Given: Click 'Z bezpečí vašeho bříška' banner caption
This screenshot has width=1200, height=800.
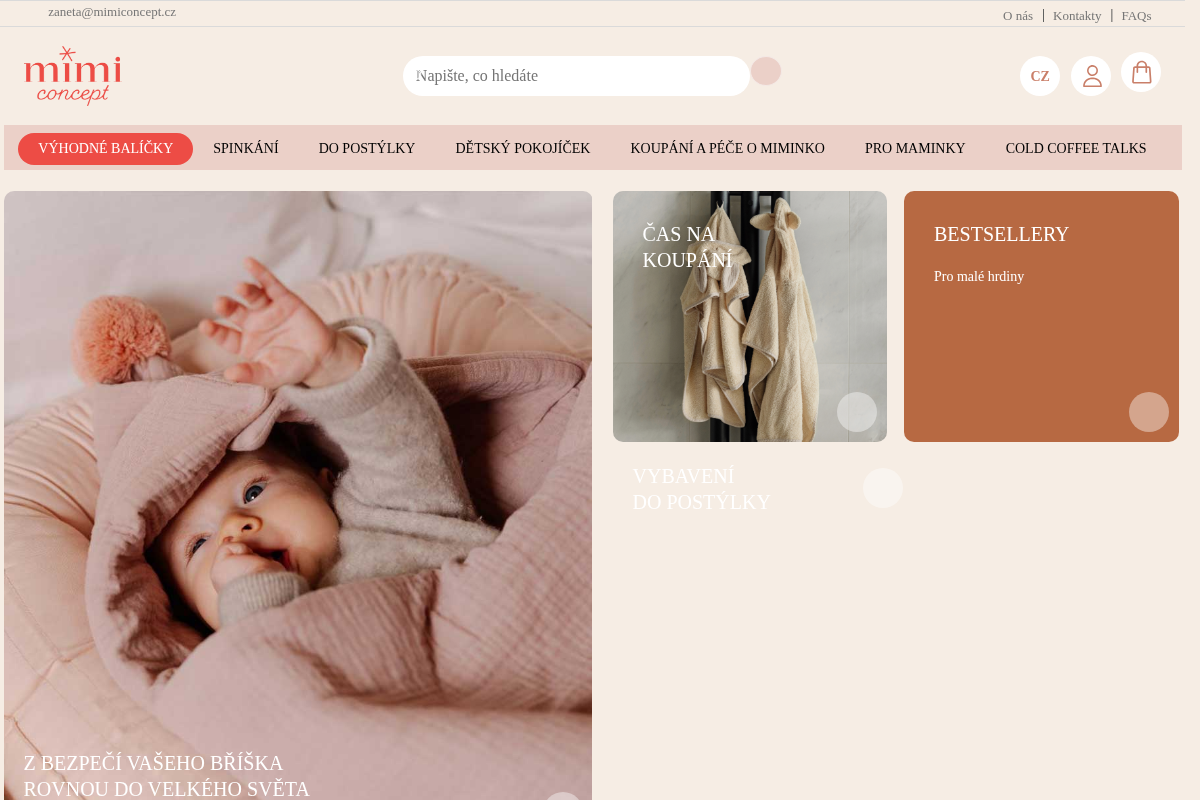Looking at the screenshot, I should point(167,776).
